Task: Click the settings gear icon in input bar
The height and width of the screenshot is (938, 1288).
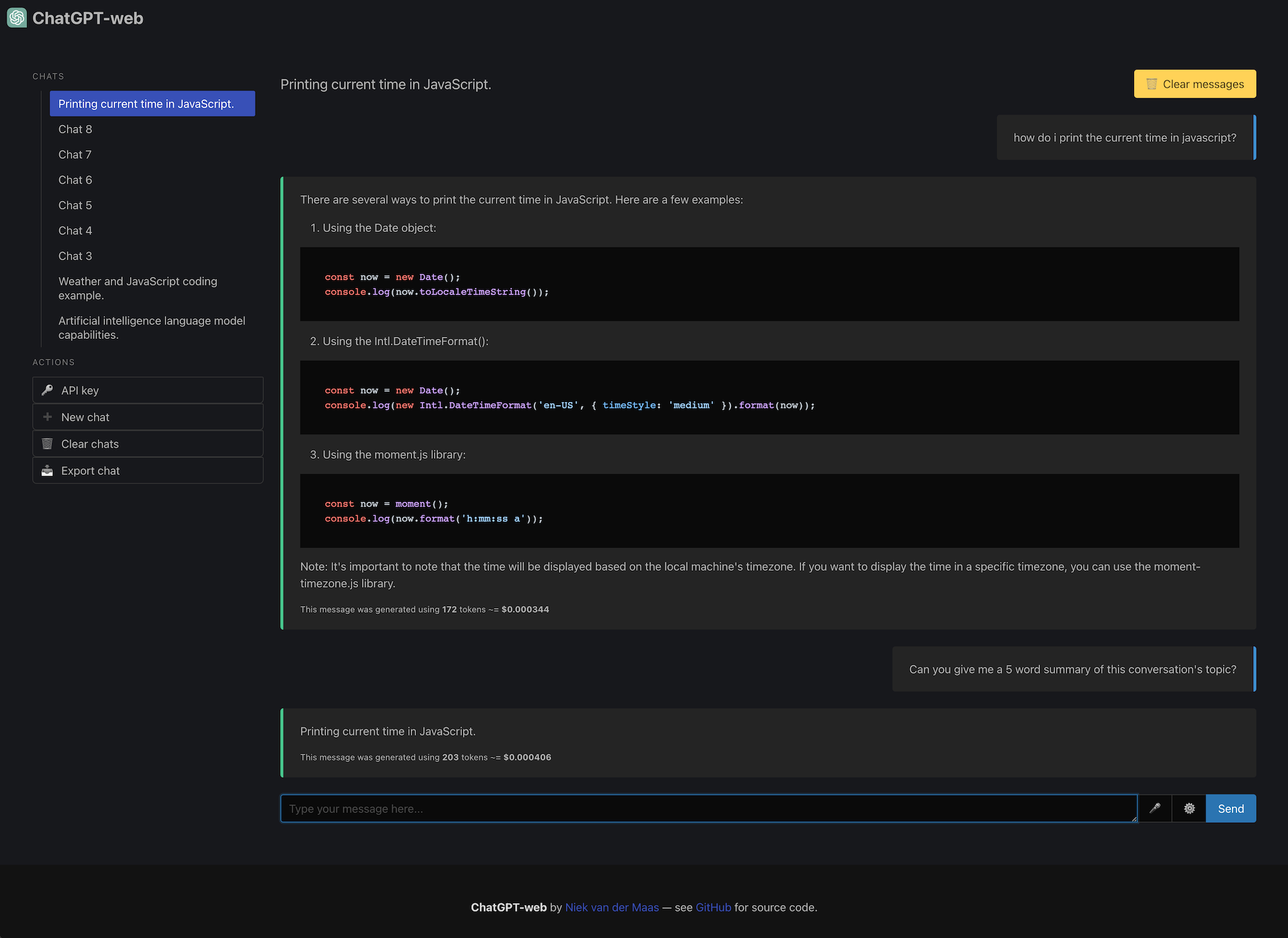Action: [x=1189, y=808]
